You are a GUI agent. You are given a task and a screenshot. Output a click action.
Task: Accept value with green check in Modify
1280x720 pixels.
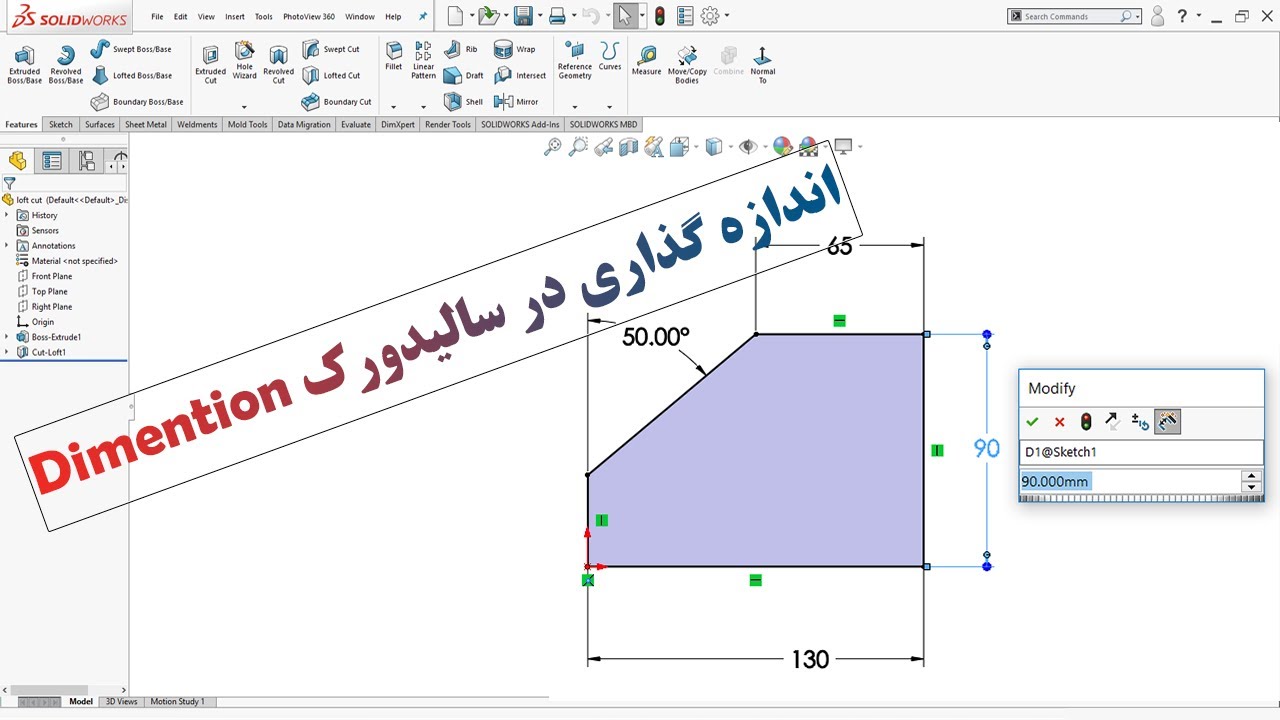click(x=1032, y=422)
